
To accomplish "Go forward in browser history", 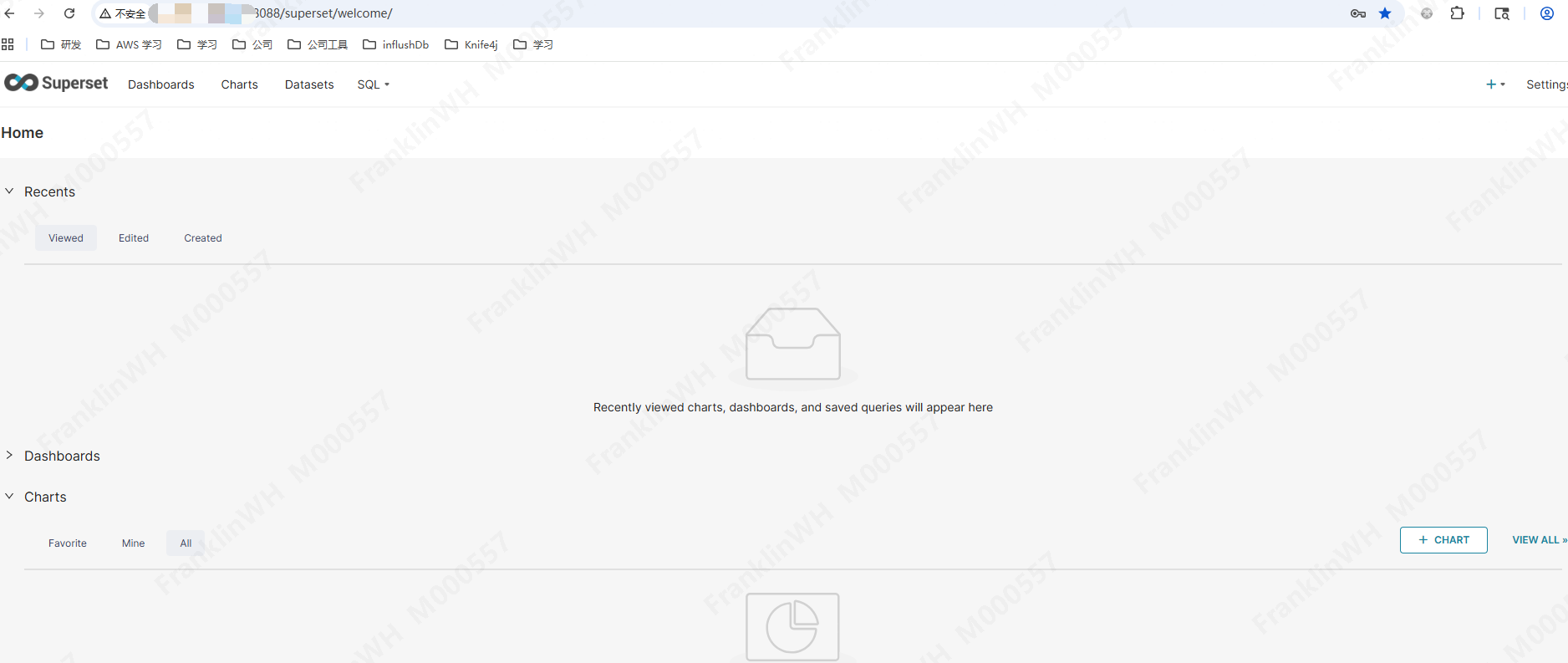I will tap(39, 13).
